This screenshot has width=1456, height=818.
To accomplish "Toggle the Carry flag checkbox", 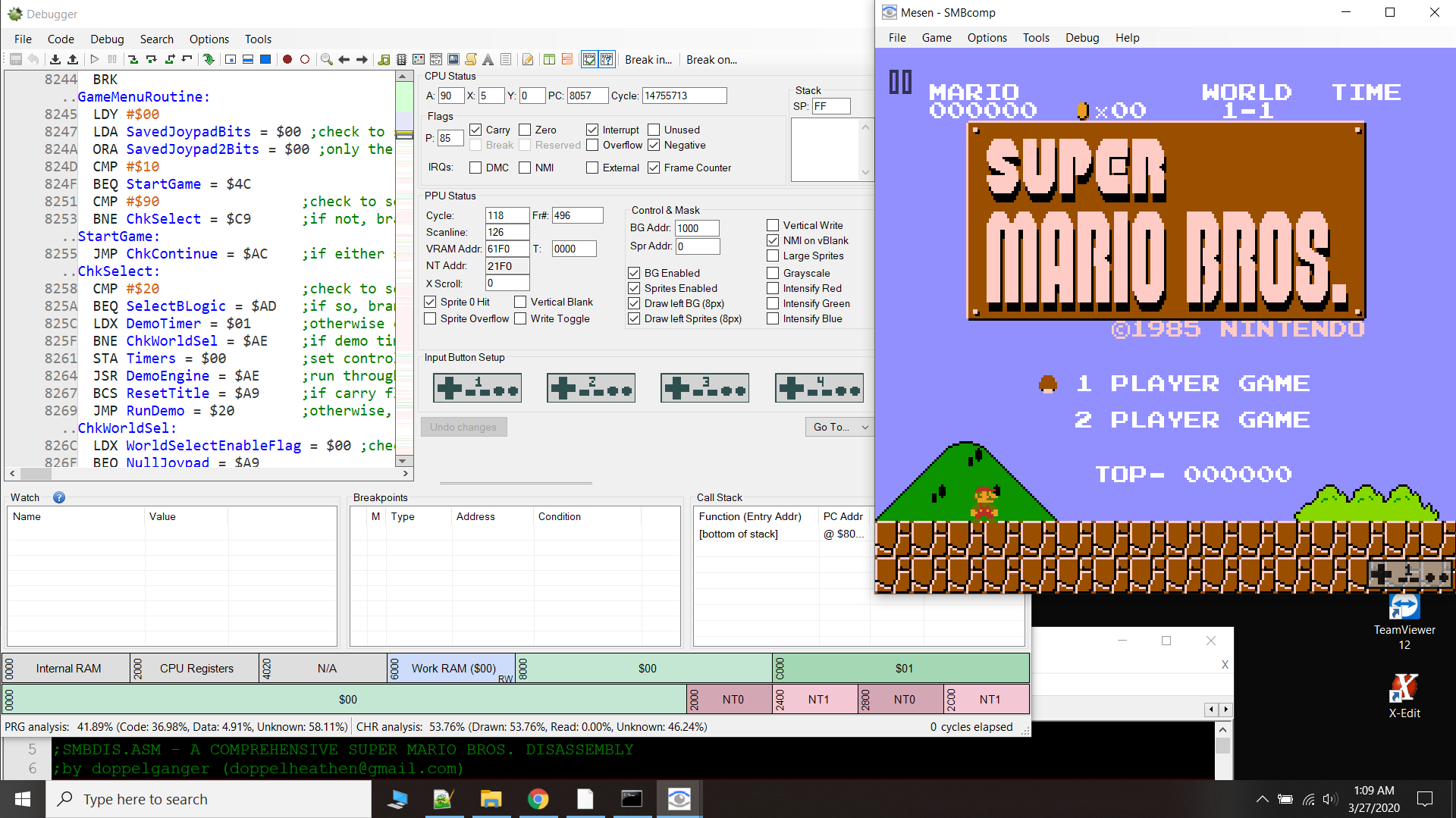I will point(475,130).
